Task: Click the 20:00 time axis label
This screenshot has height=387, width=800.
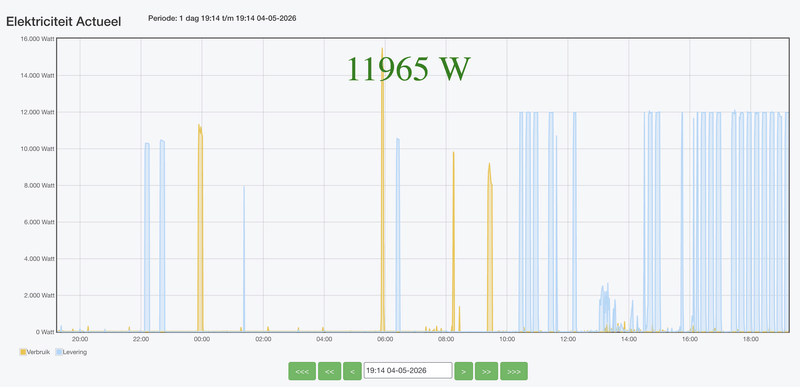Action: point(80,339)
